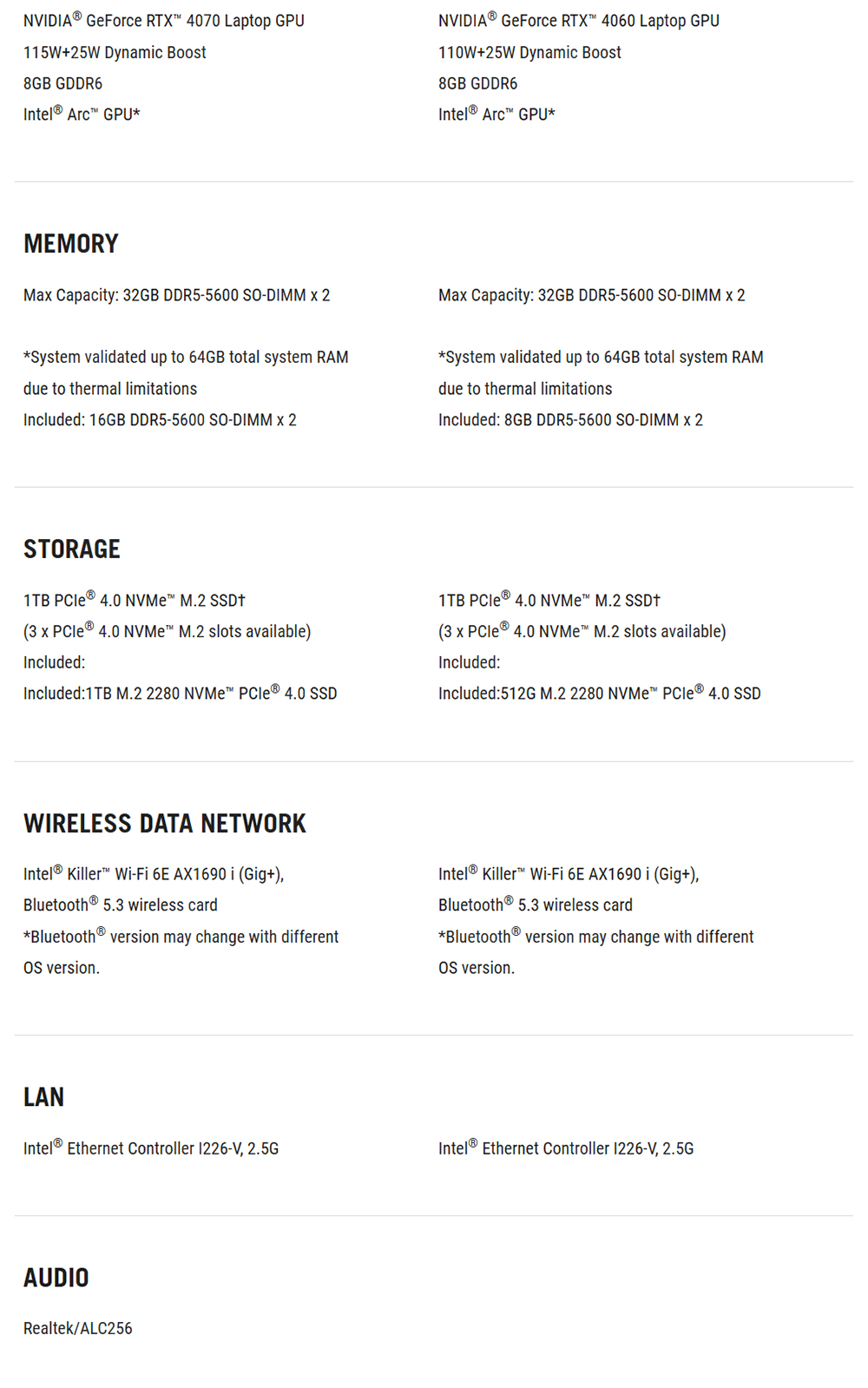
Task: Click the 115W+25W Dynamic Boost line
Action: [115, 53]
